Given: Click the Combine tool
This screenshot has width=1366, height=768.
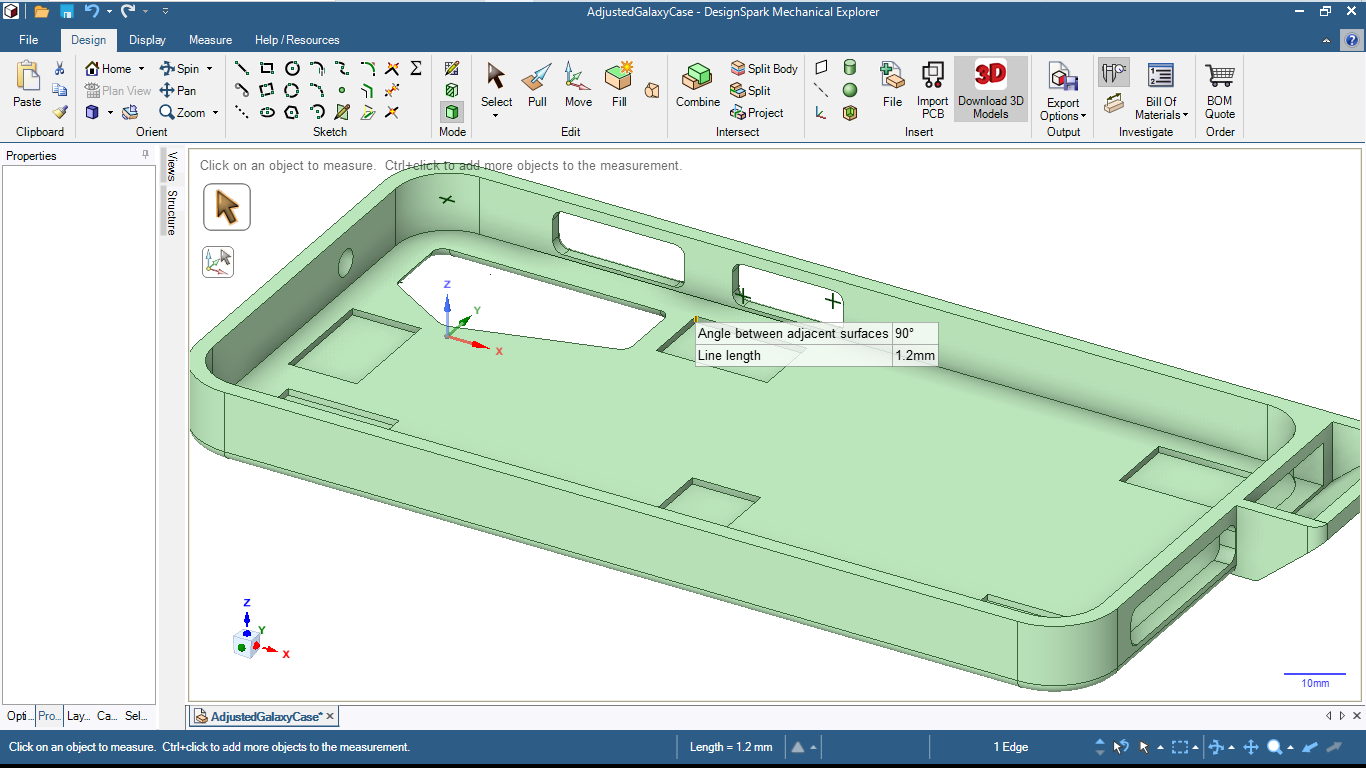Looking at the screenshot, I should [697, 85].
